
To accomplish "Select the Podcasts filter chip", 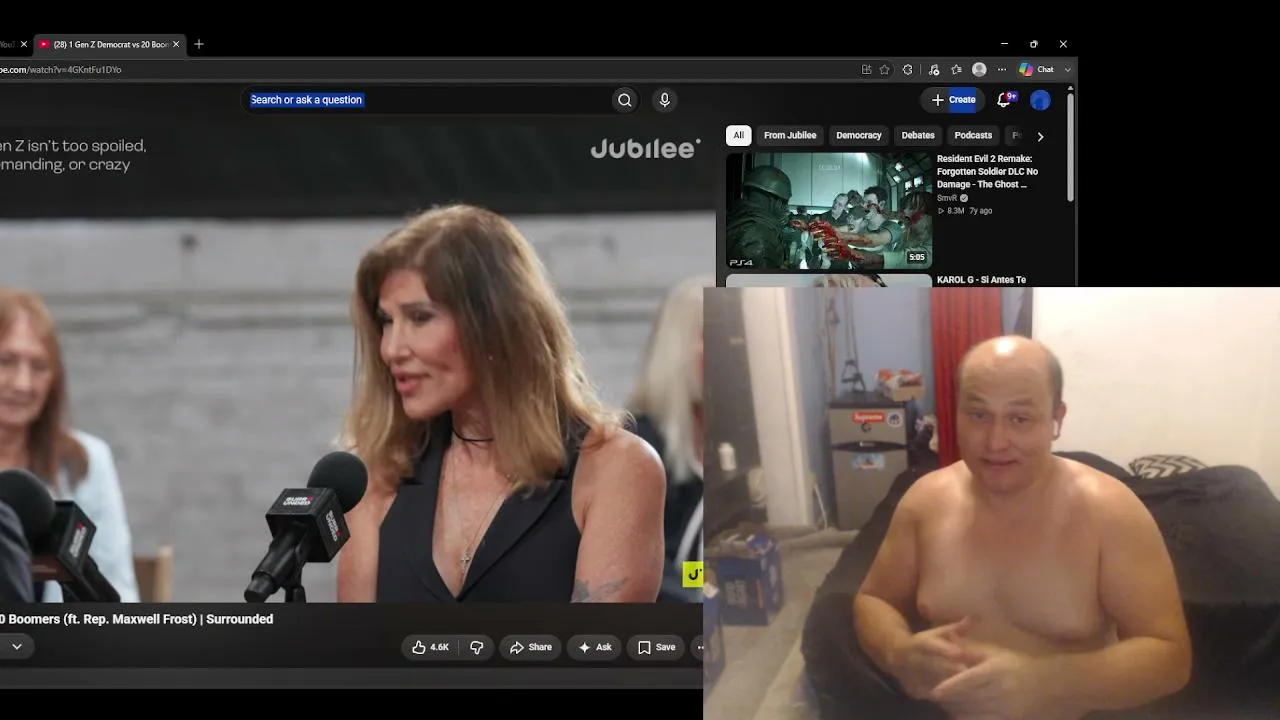I will click(973, 135).
